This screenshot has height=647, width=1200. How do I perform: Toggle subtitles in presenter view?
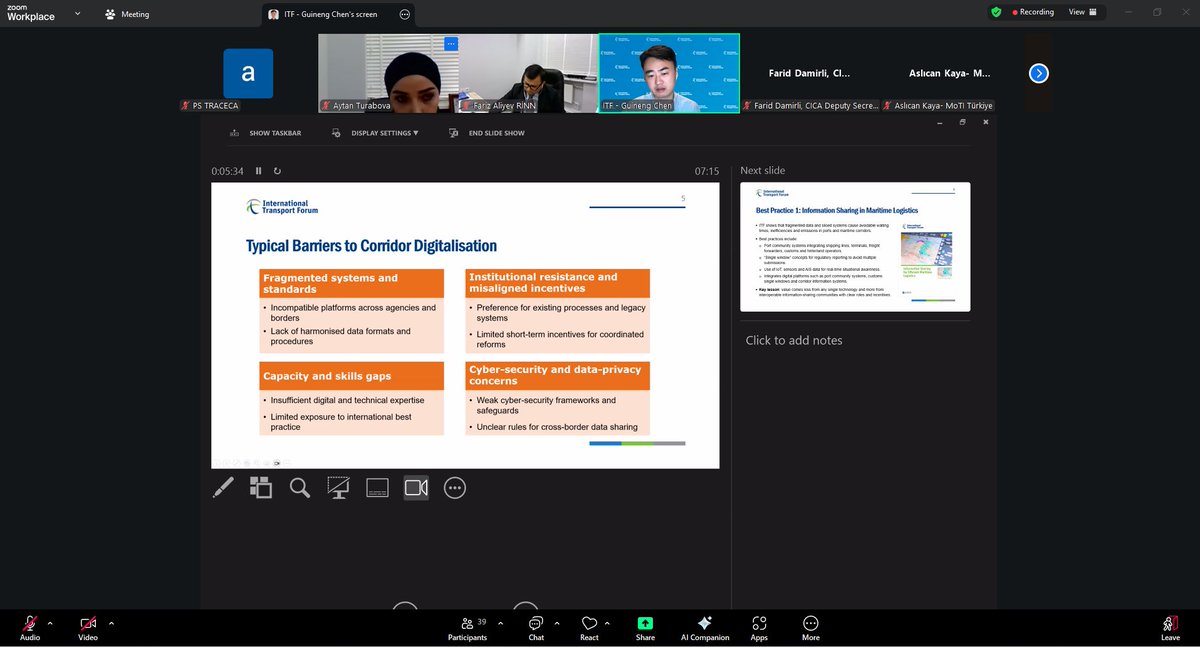point(377,487)
